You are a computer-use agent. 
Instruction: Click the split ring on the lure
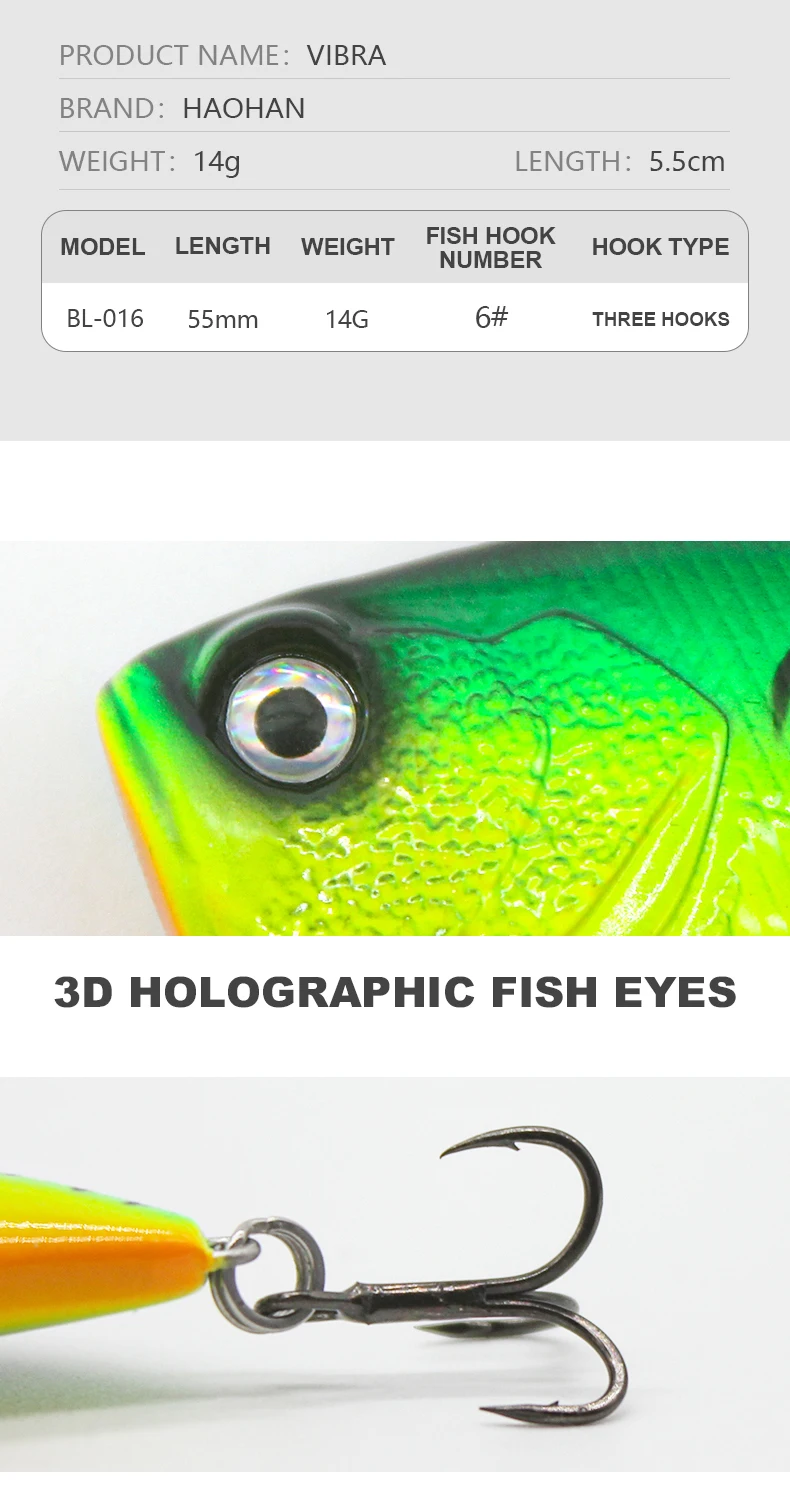point(268,1274)
